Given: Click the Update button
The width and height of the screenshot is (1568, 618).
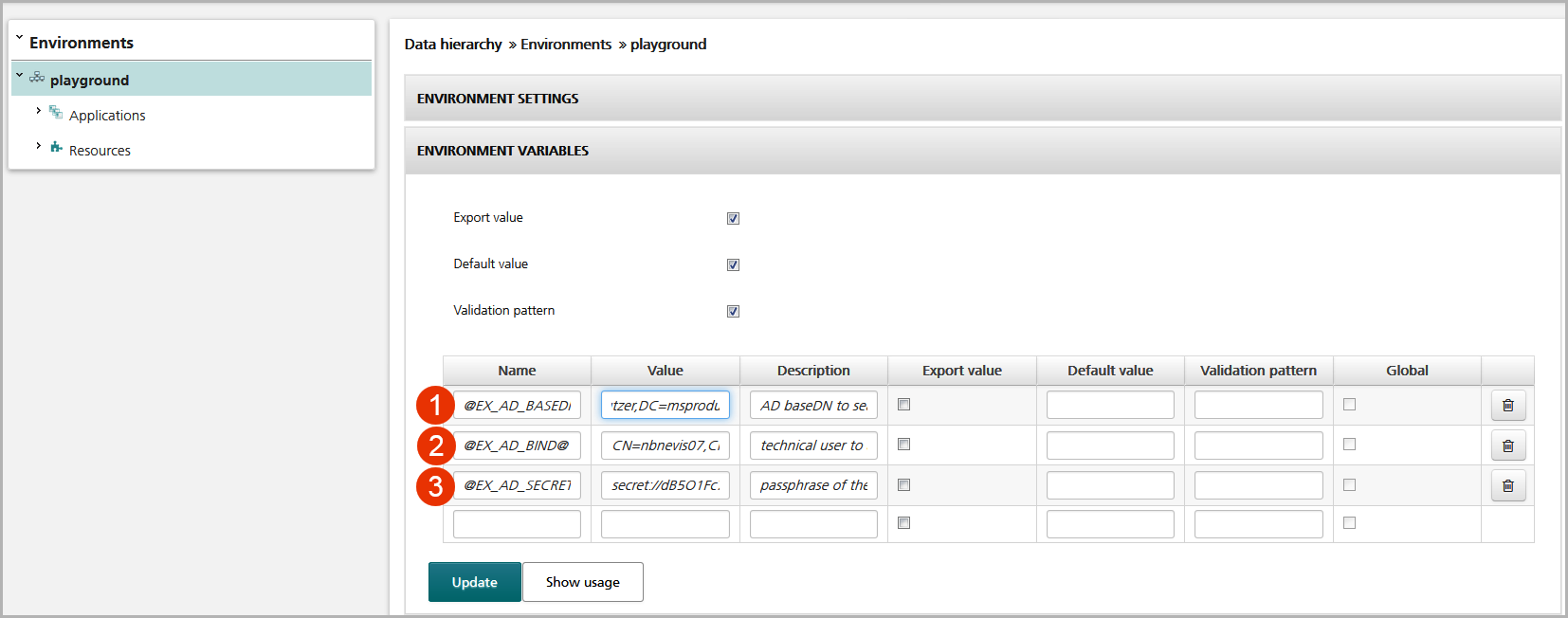Looking at the screenshot, I should coord(475,582).
